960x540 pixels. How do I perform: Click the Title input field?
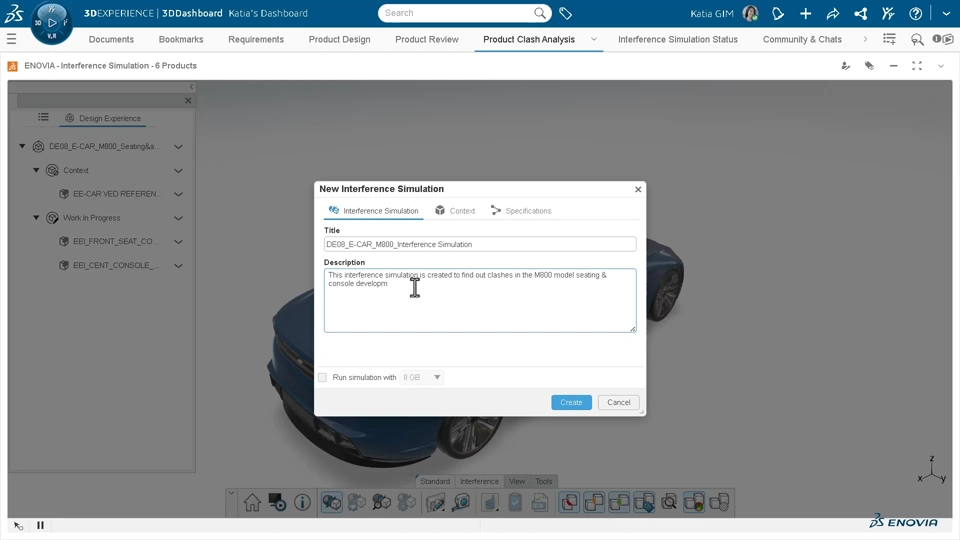[x=480, y=244]
